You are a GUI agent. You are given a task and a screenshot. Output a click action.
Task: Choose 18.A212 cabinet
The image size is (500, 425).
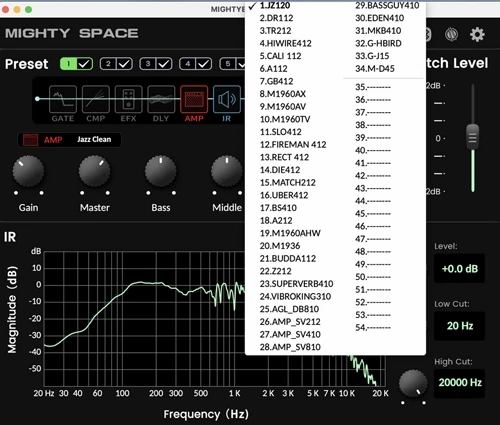point(276,221)
